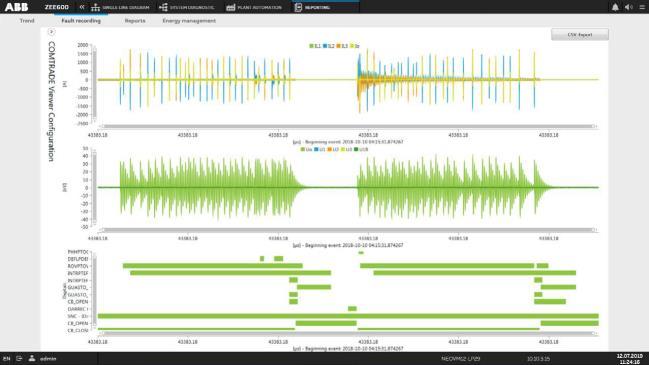Click the DARREC small green event marker
This screenshot has height=365, width=649.
[352, 308]
